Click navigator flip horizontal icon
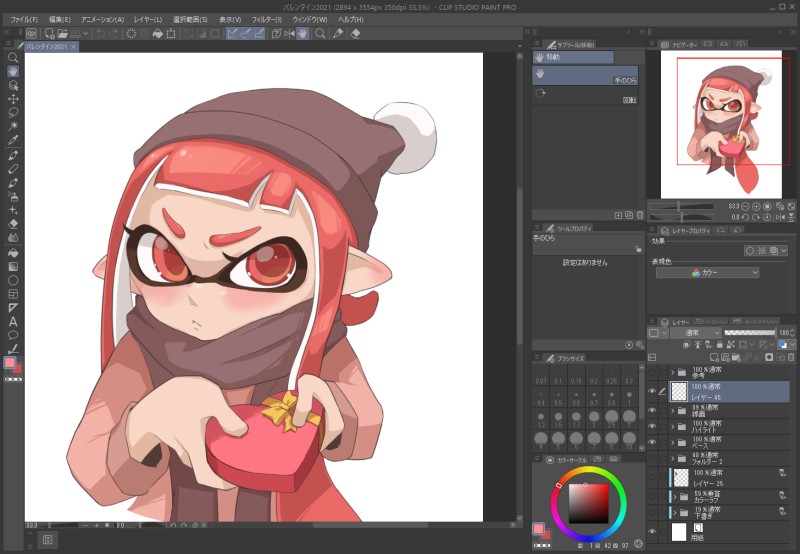800x554 pixels. (780, 217)
